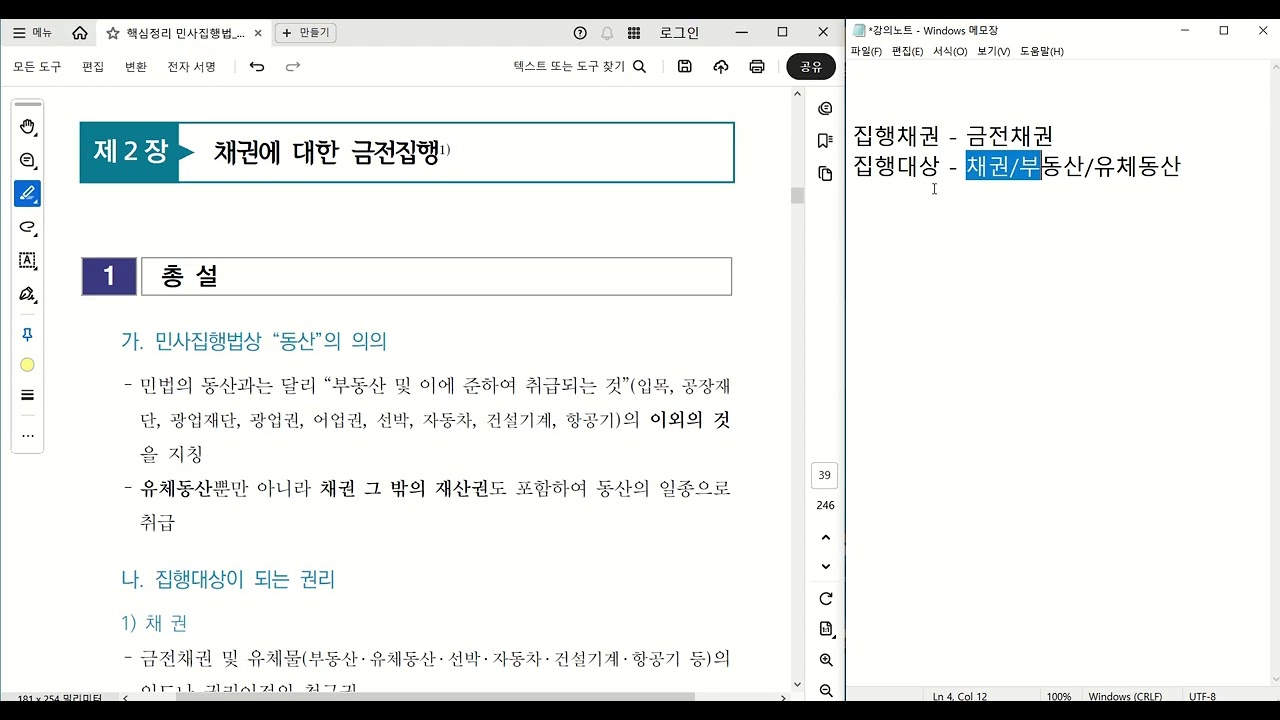Open the Acrobat 메뉴 hamburger menu
This screenshot has width=1280, height=720.
[x=32, y=33]
